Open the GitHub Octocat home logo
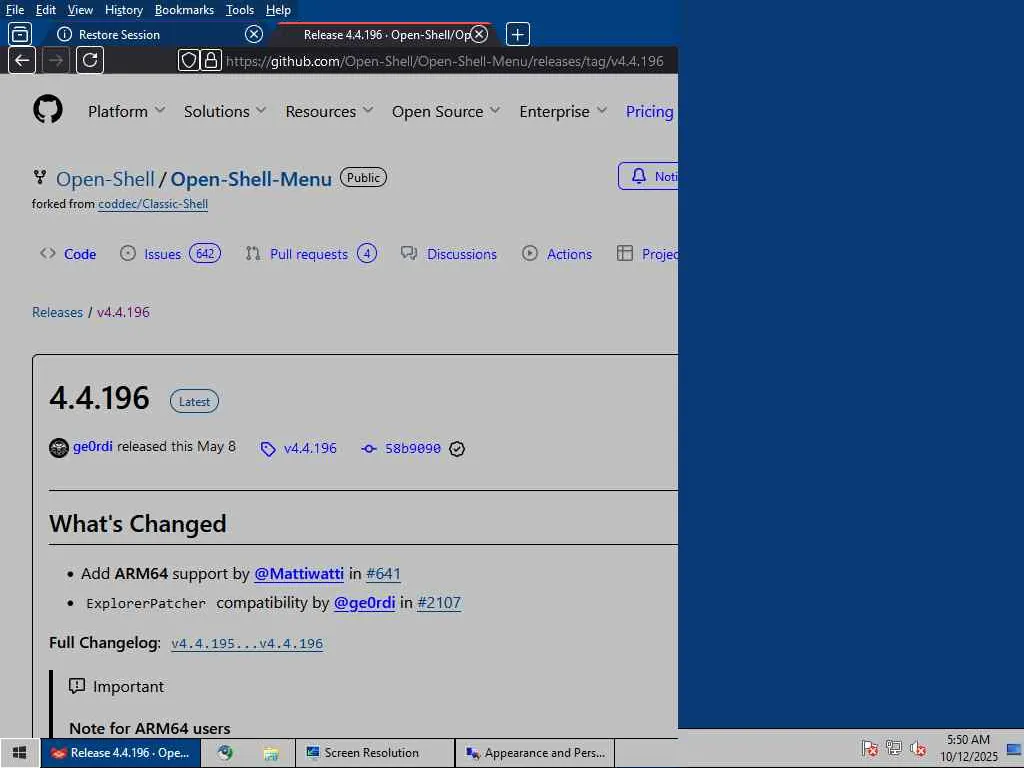The image size is (1024, 768). coord(48,109)
